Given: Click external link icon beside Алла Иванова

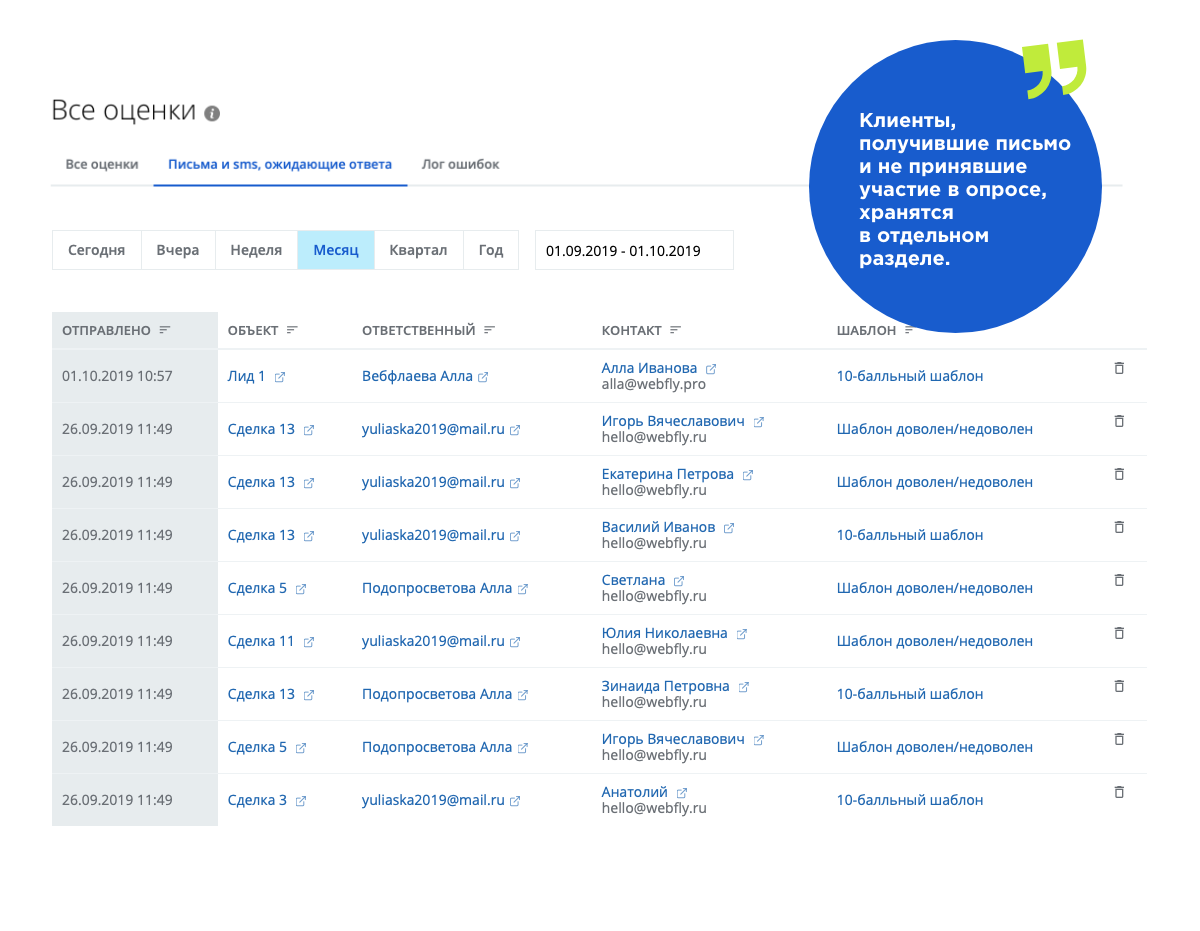Looking at the screenshot, I should [x=711, y=369].
